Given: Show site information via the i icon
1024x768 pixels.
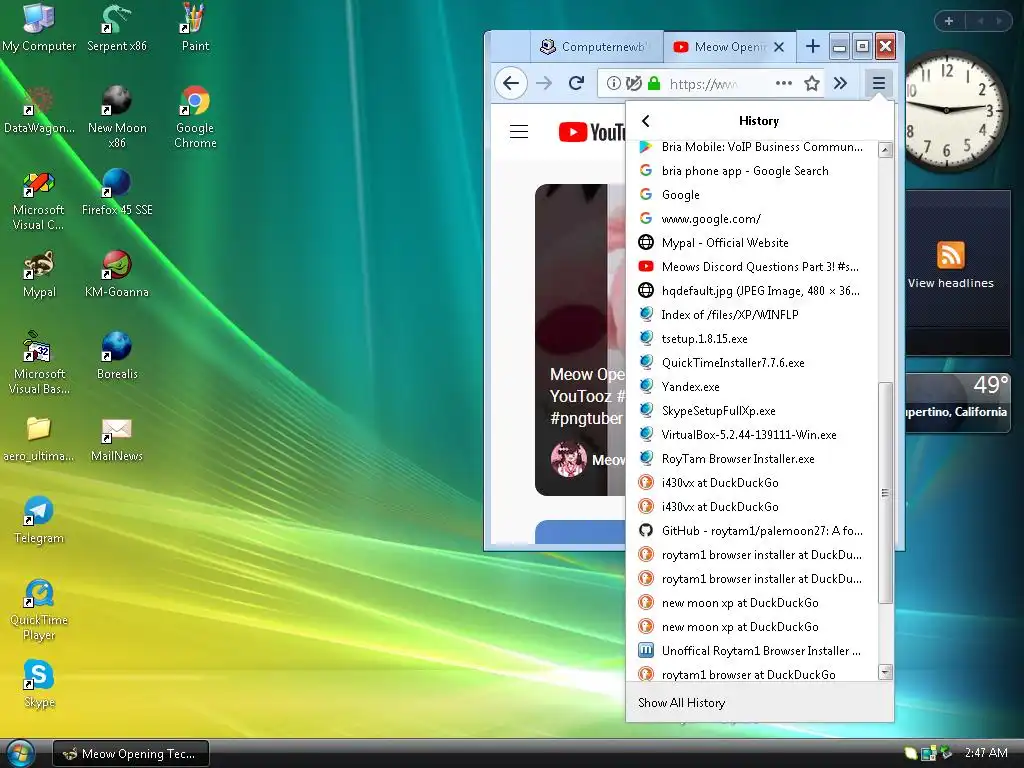Looking at the screenshot, I should click(x=613, y=83).
